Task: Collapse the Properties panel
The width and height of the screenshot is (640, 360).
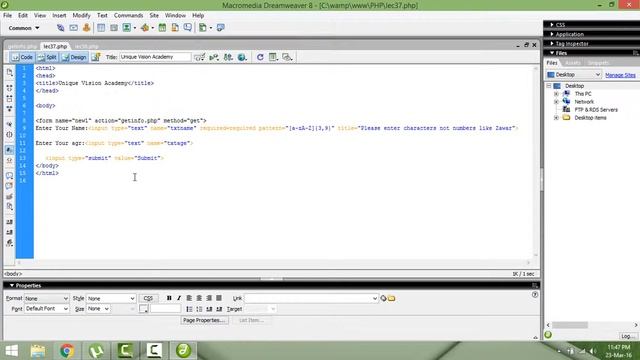Action: click(x=12, y=285)
